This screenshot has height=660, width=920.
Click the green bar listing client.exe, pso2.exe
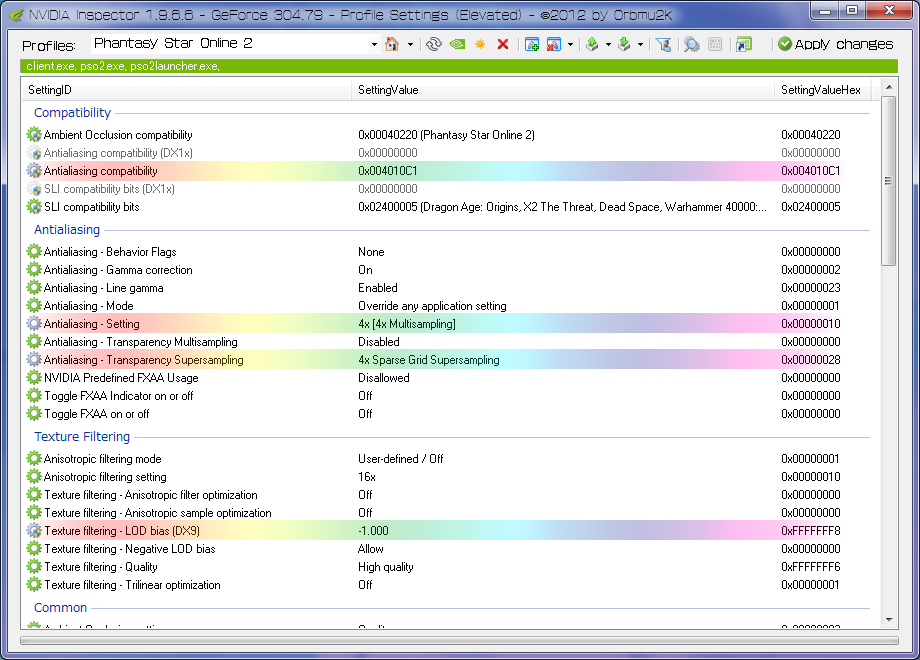point(459,66)
